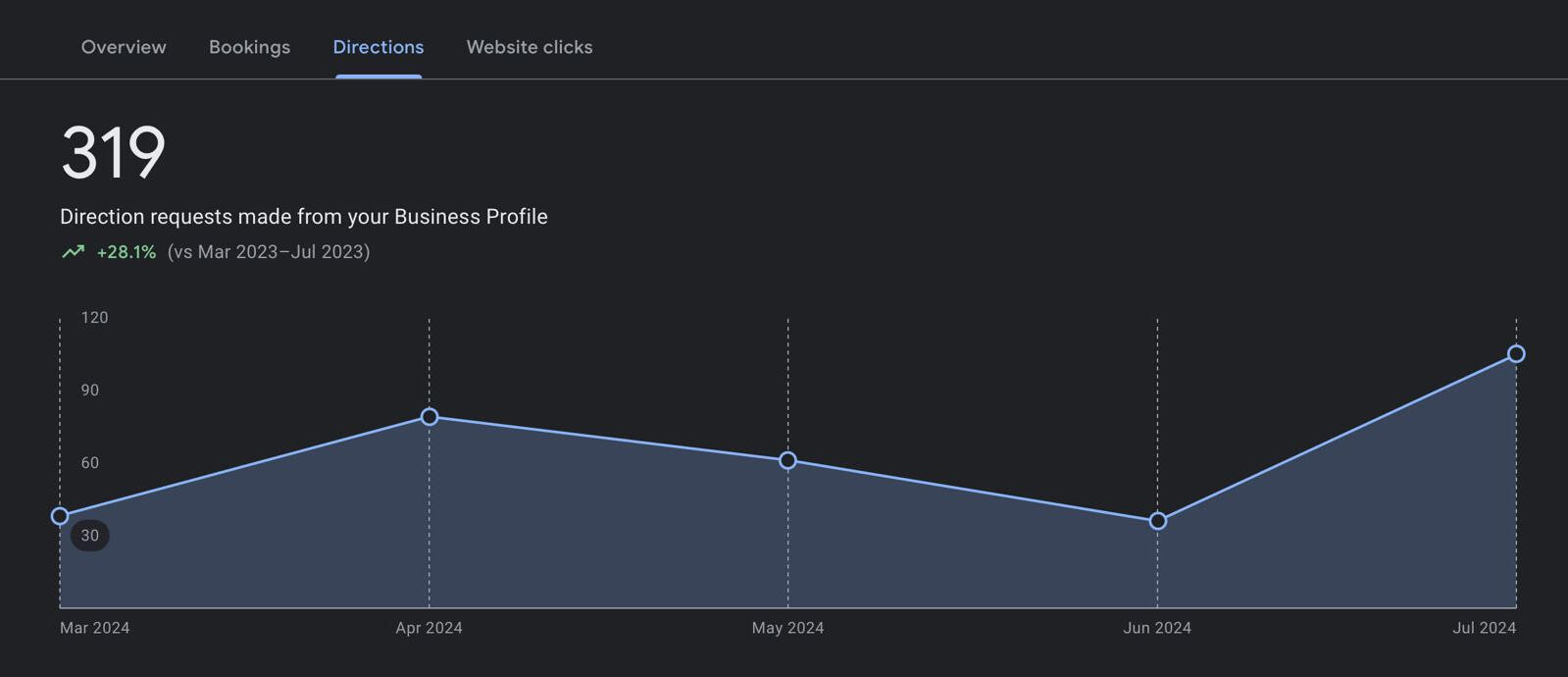Select the lowest data point near Jun 2024
The width and height of the screenshot is (1568, 677).
[x=1157, y=521]
